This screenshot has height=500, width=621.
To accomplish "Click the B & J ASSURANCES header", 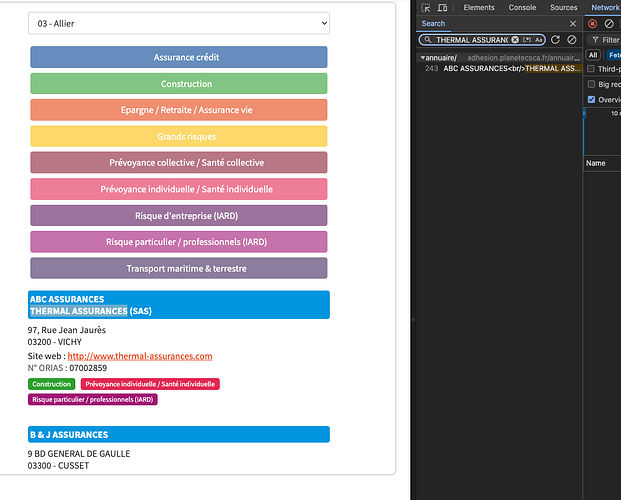I will click(179, 434).
